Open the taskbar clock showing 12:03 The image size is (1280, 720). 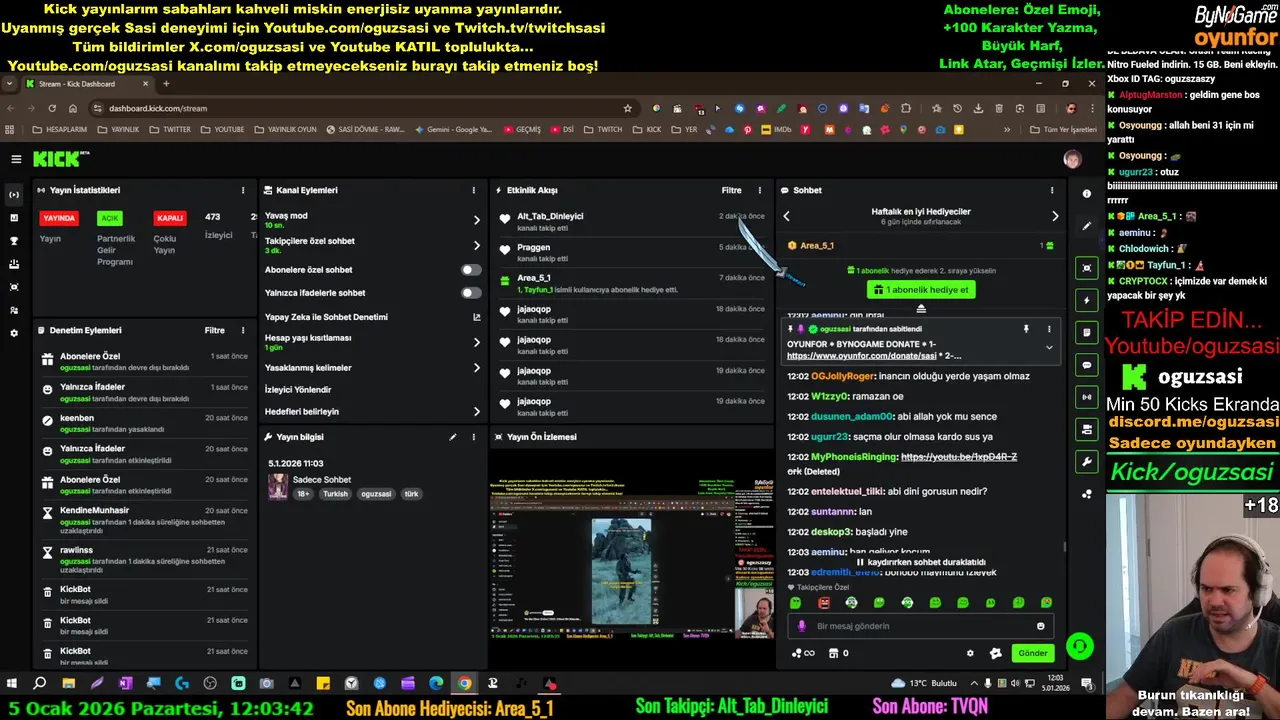(x=1055, y=683)
